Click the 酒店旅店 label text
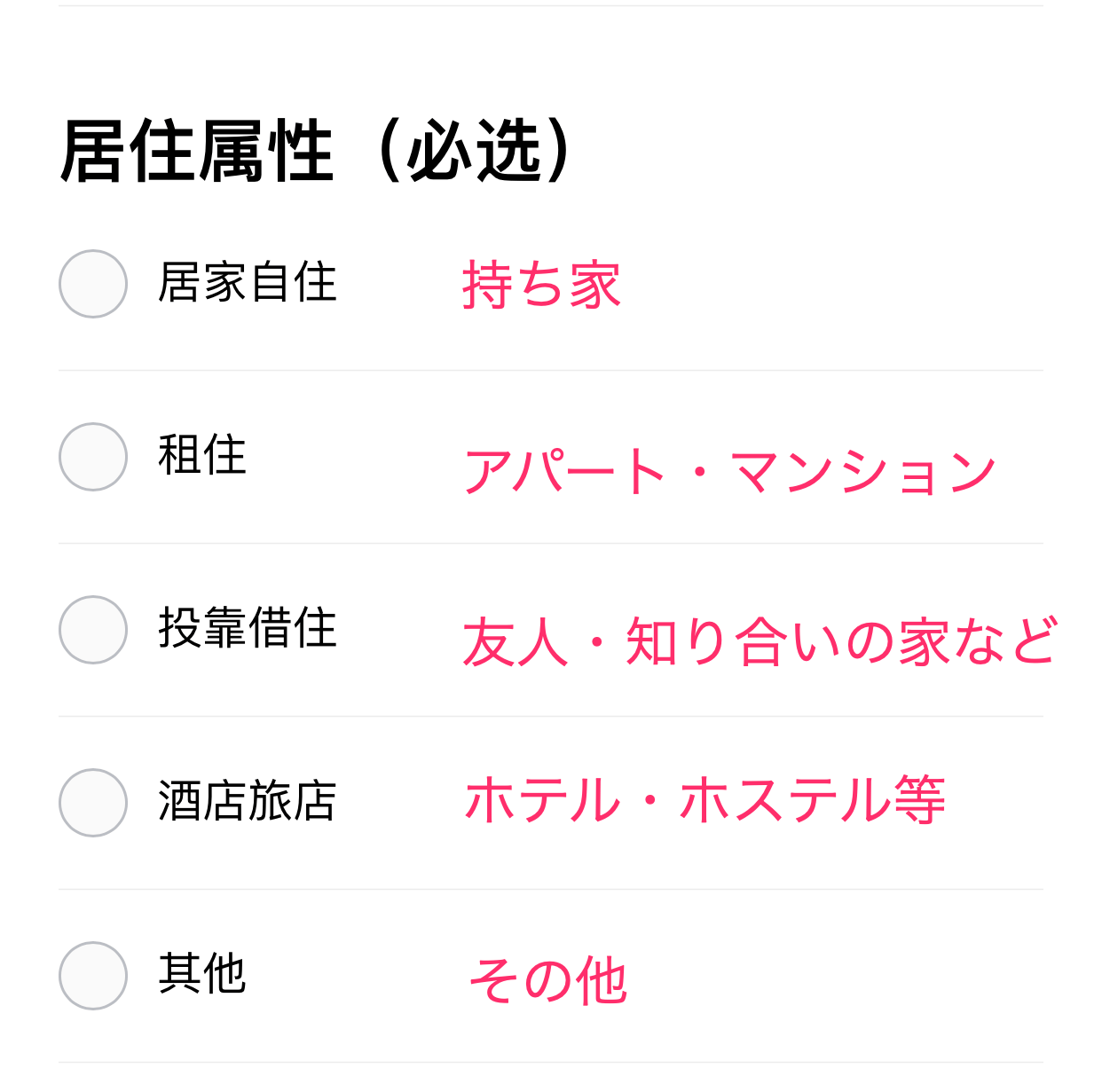The height and width of the screenshot is (1092, 1102). pyautogui.click(x=248, y=801)
